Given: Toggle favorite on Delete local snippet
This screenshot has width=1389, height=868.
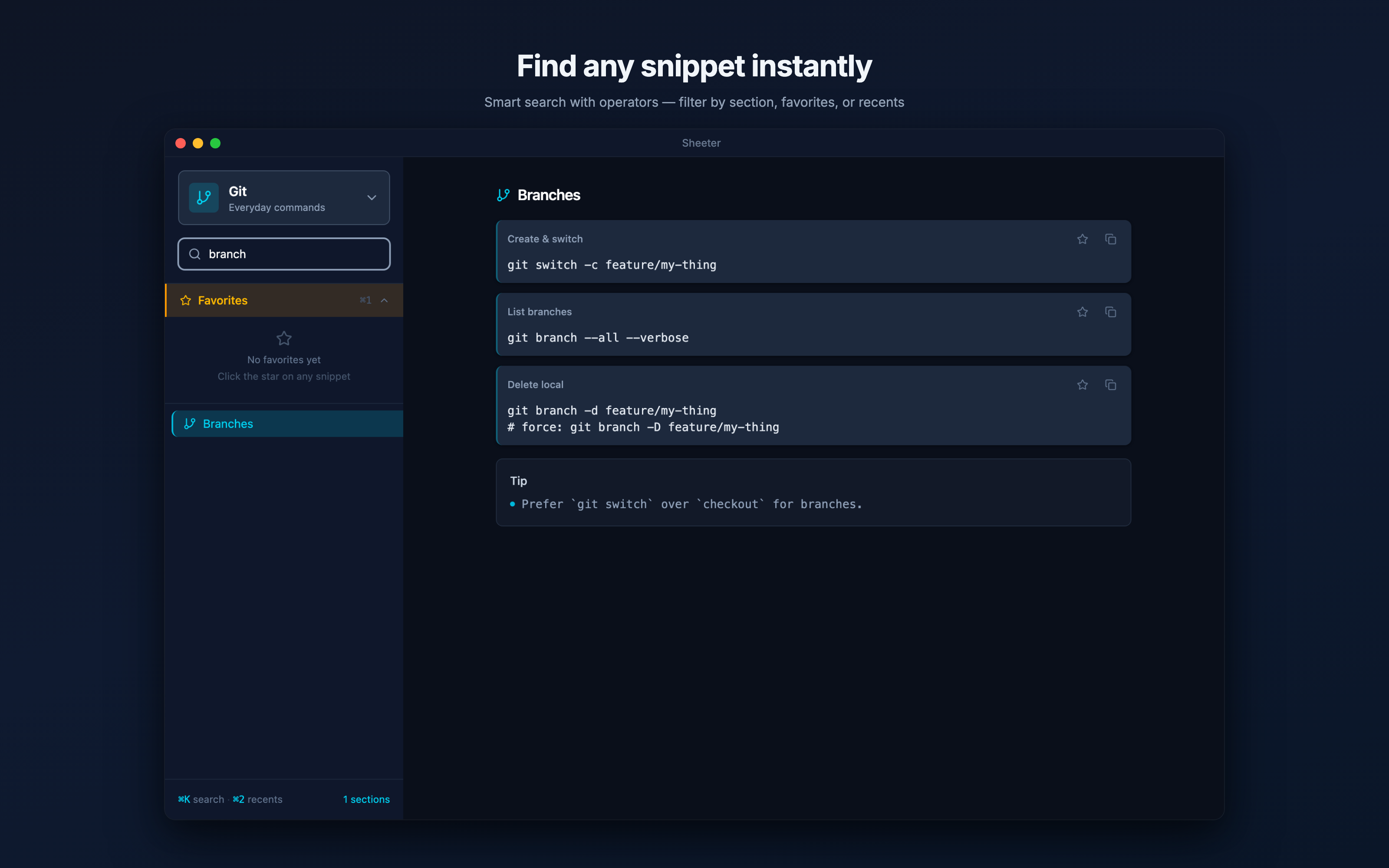Looking at the screenshot, I should coord(1082,385).
